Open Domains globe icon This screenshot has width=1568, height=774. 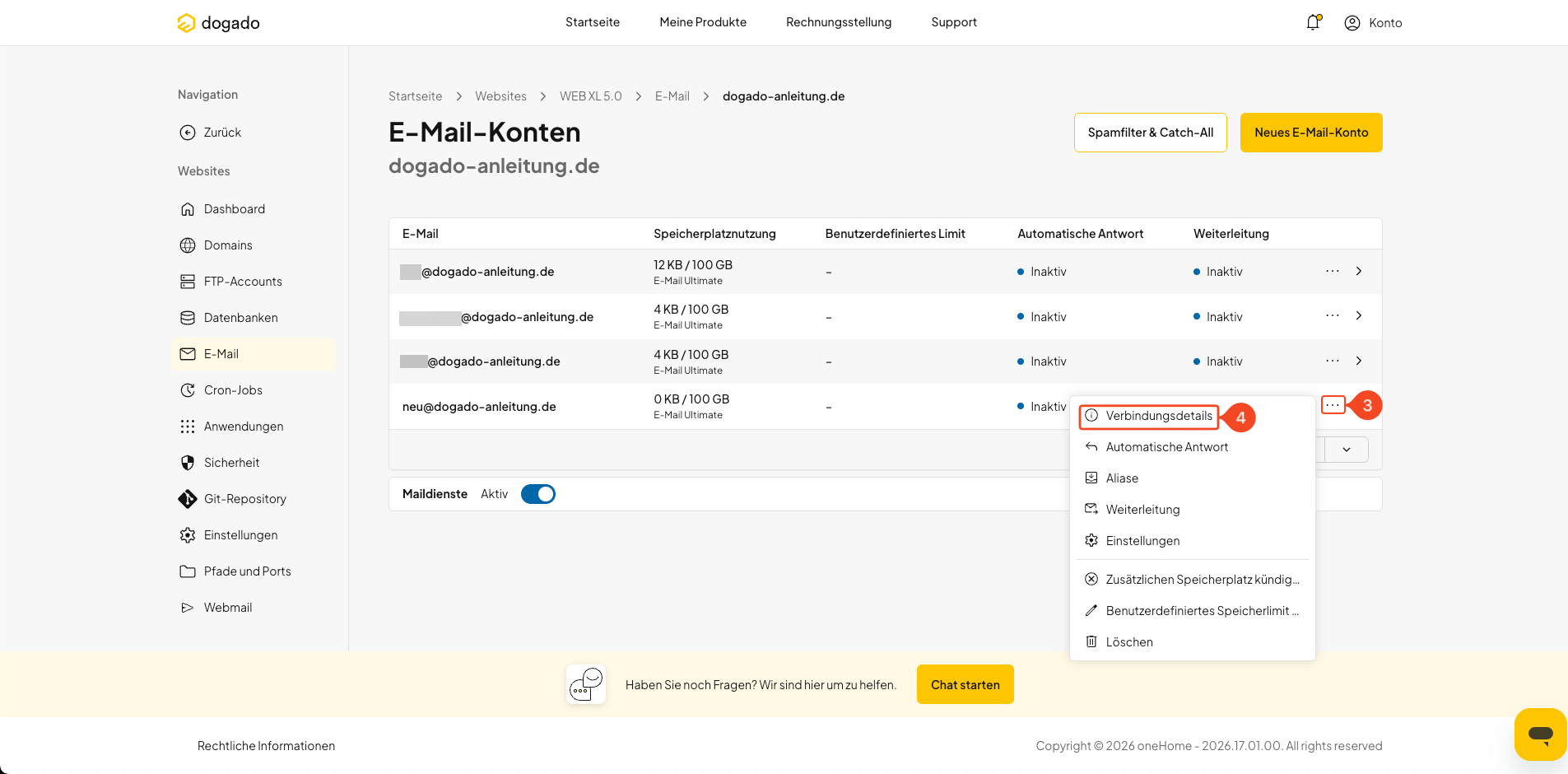(188, 245)
